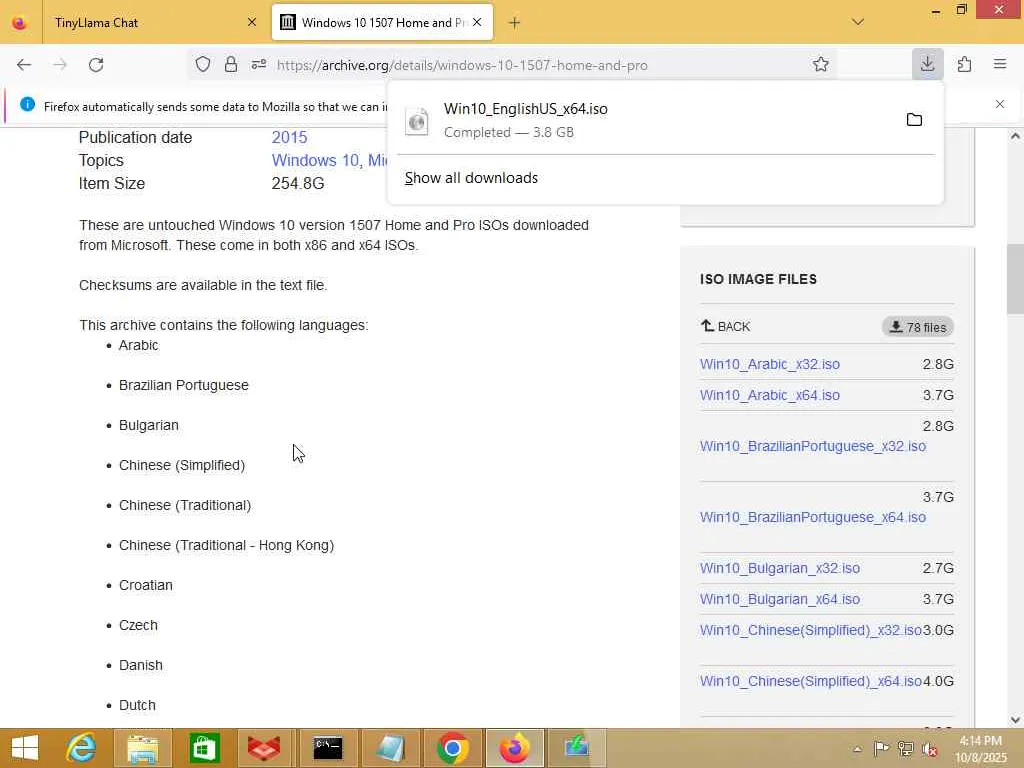Click the 'Croatian' language list item
Viewport: 1024px width, 768px height.
tap(146, 585)
